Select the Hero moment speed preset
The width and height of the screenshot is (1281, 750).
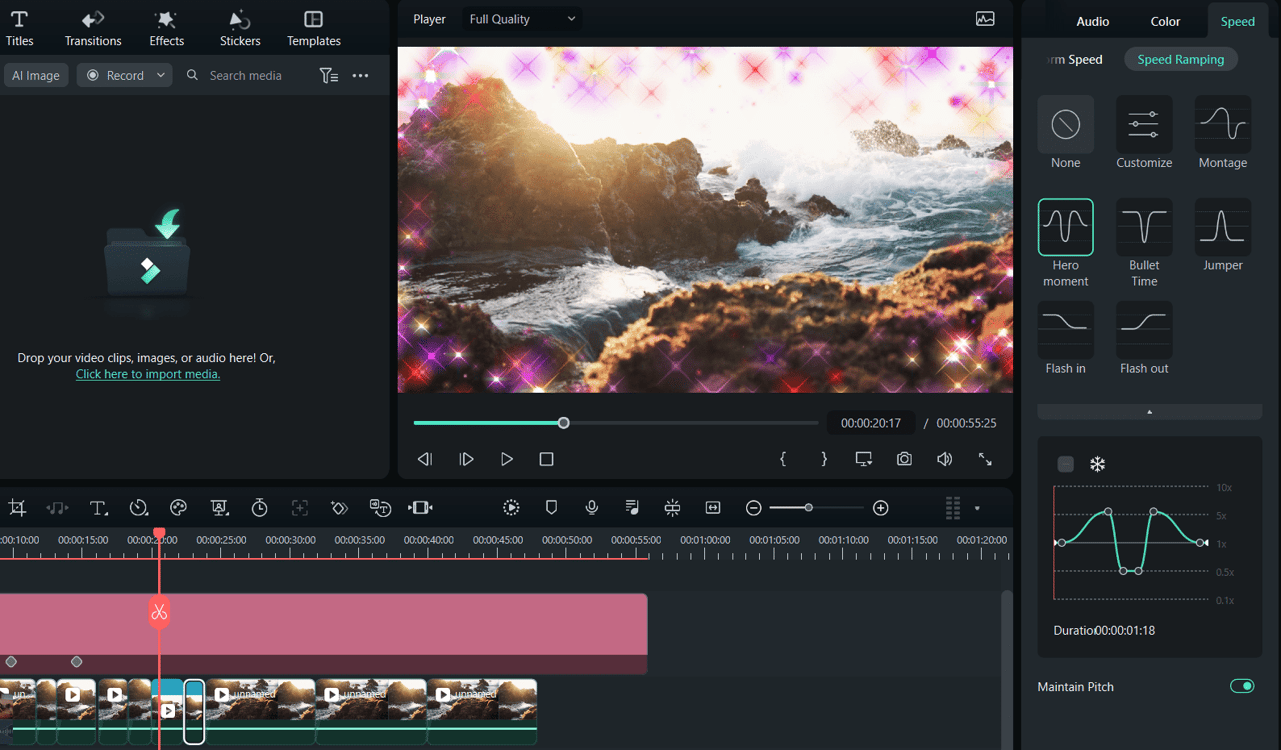[1065, 227]
